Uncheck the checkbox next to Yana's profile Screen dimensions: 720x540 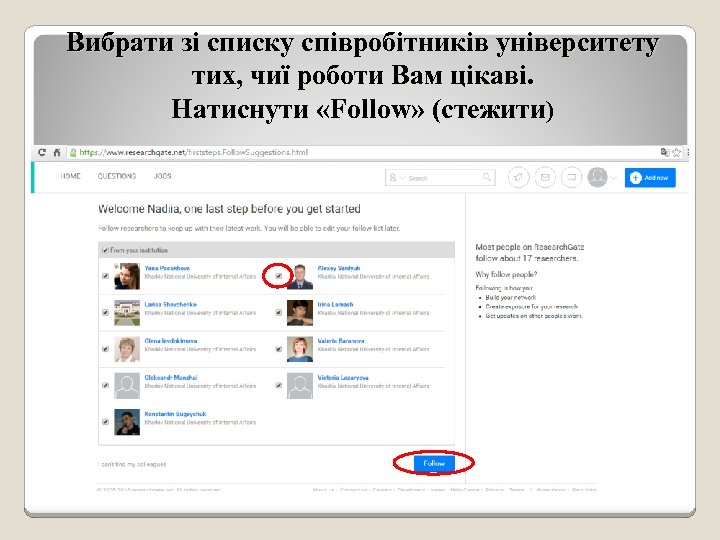tap(105, 276)
